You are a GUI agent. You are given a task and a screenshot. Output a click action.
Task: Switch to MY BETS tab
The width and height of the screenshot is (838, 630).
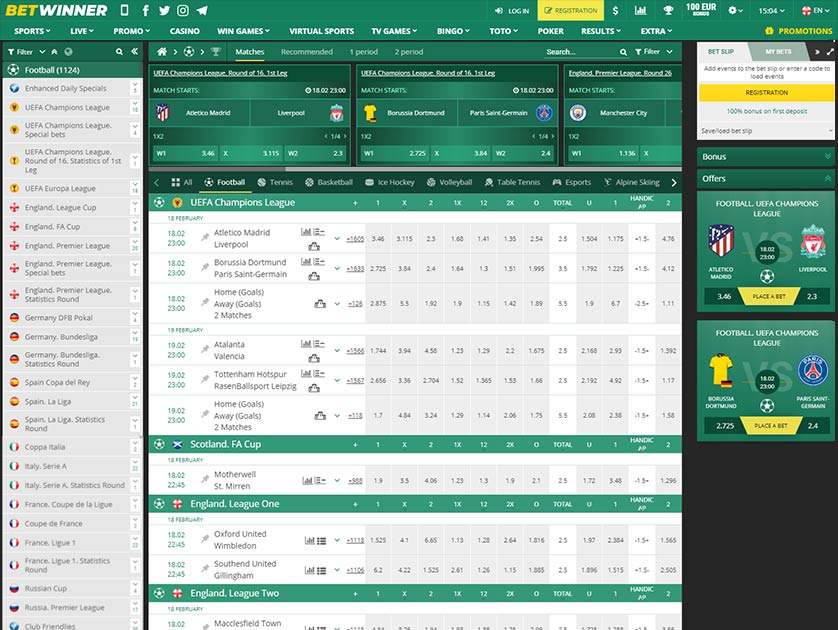click(x=778, y=52)
